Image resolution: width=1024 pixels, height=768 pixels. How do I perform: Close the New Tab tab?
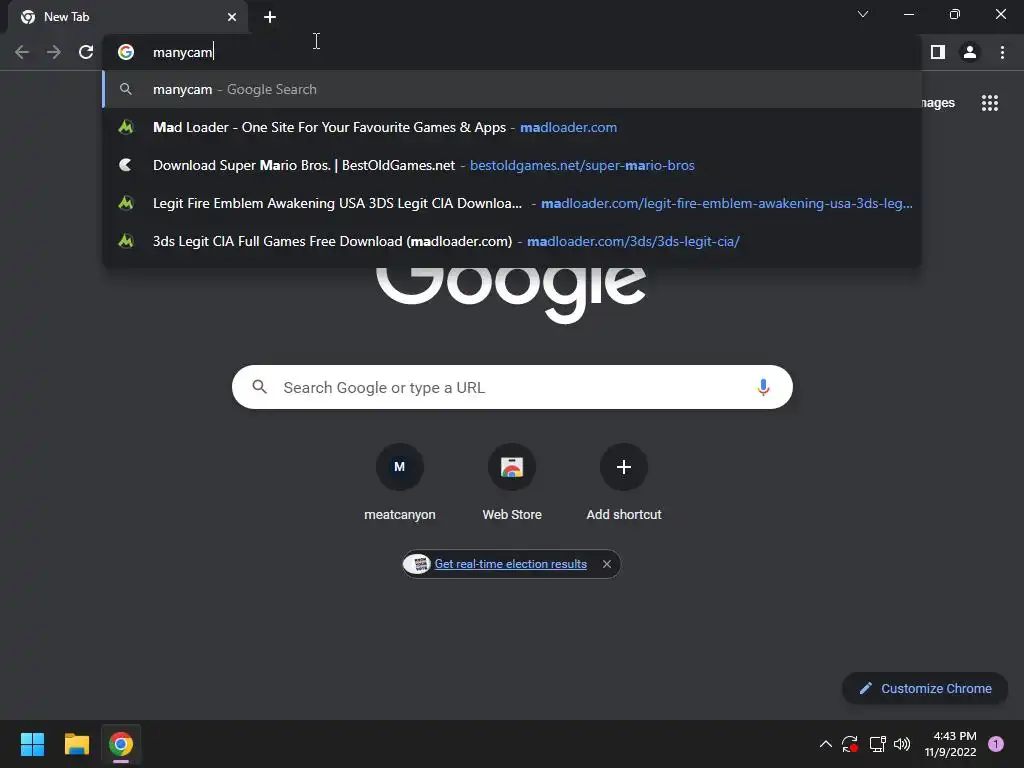point(232,17)
